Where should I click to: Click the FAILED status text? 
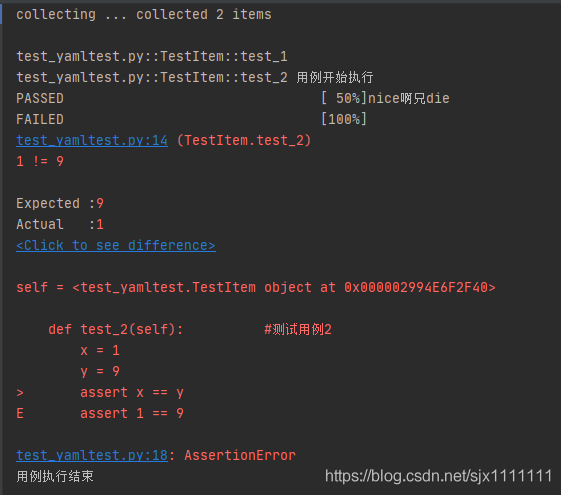pos(40,119)
